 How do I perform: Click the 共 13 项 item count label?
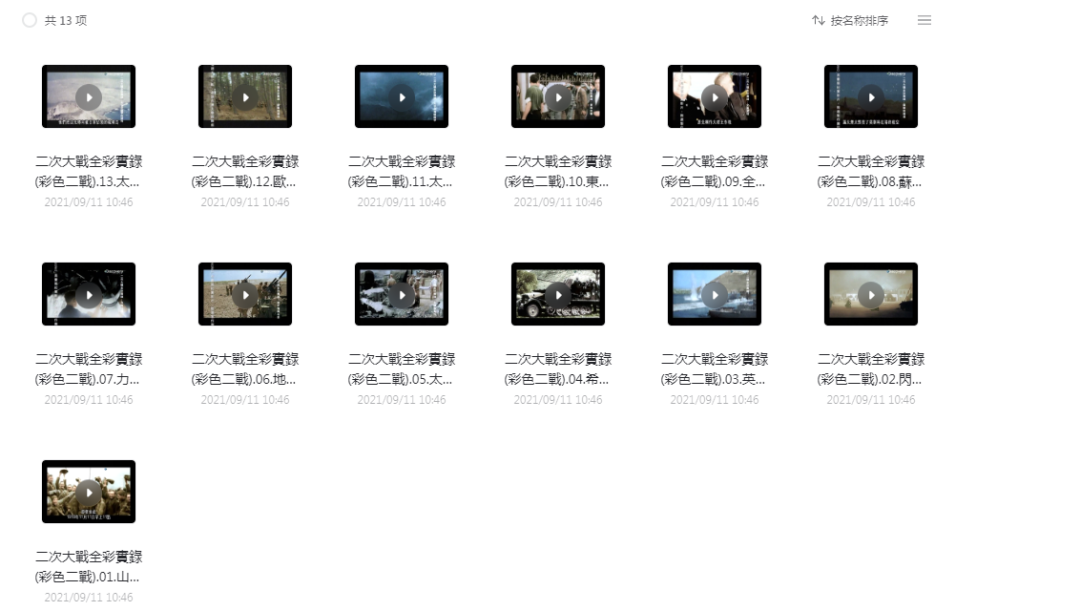(x=66, y=21)
